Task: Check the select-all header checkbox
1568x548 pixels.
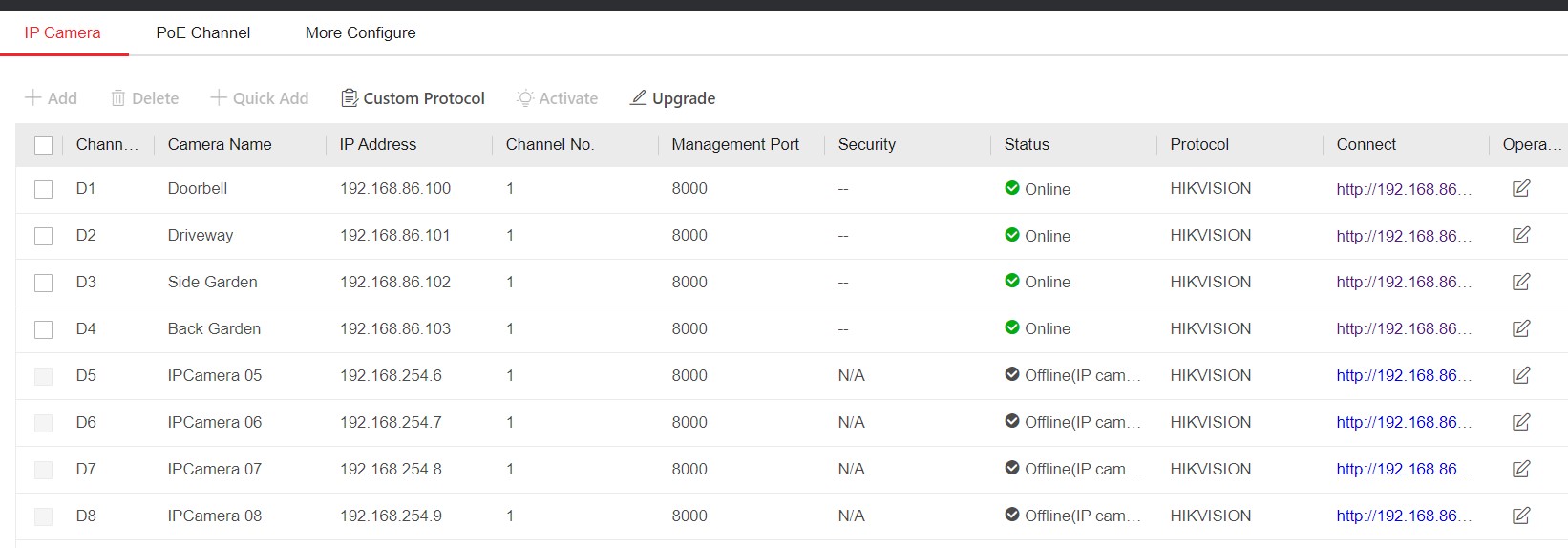Action: point(43,145)
